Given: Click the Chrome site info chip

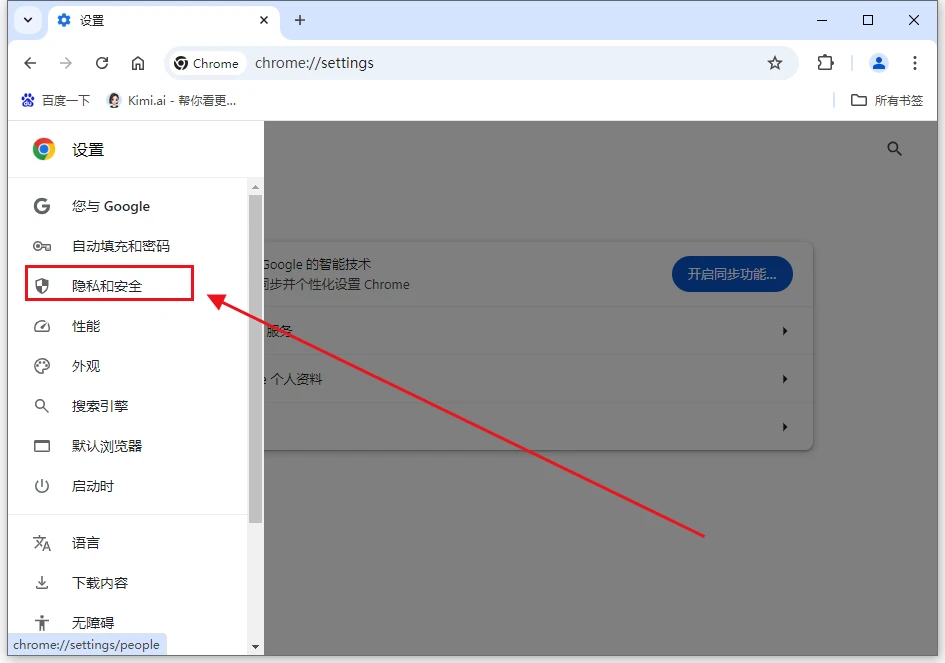Looking at the screenshot, I should 207,63.
